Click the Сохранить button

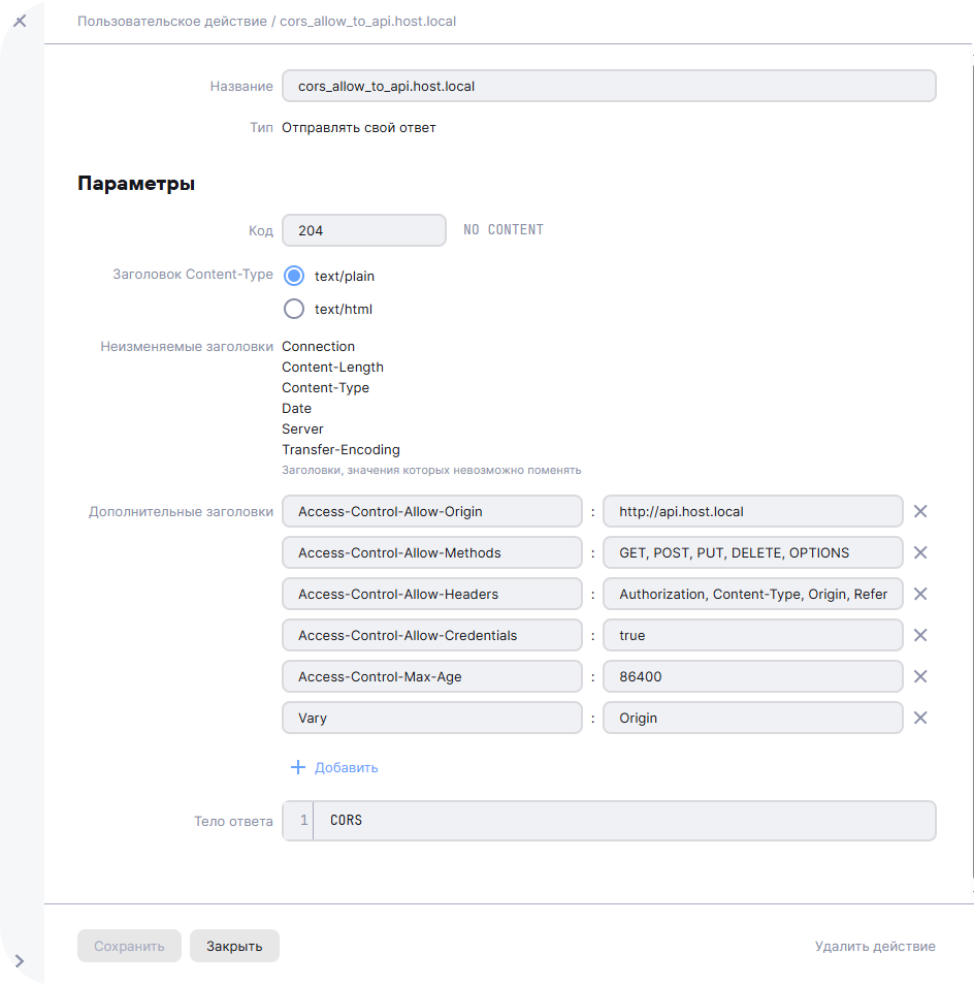click(x=129, y=946)
